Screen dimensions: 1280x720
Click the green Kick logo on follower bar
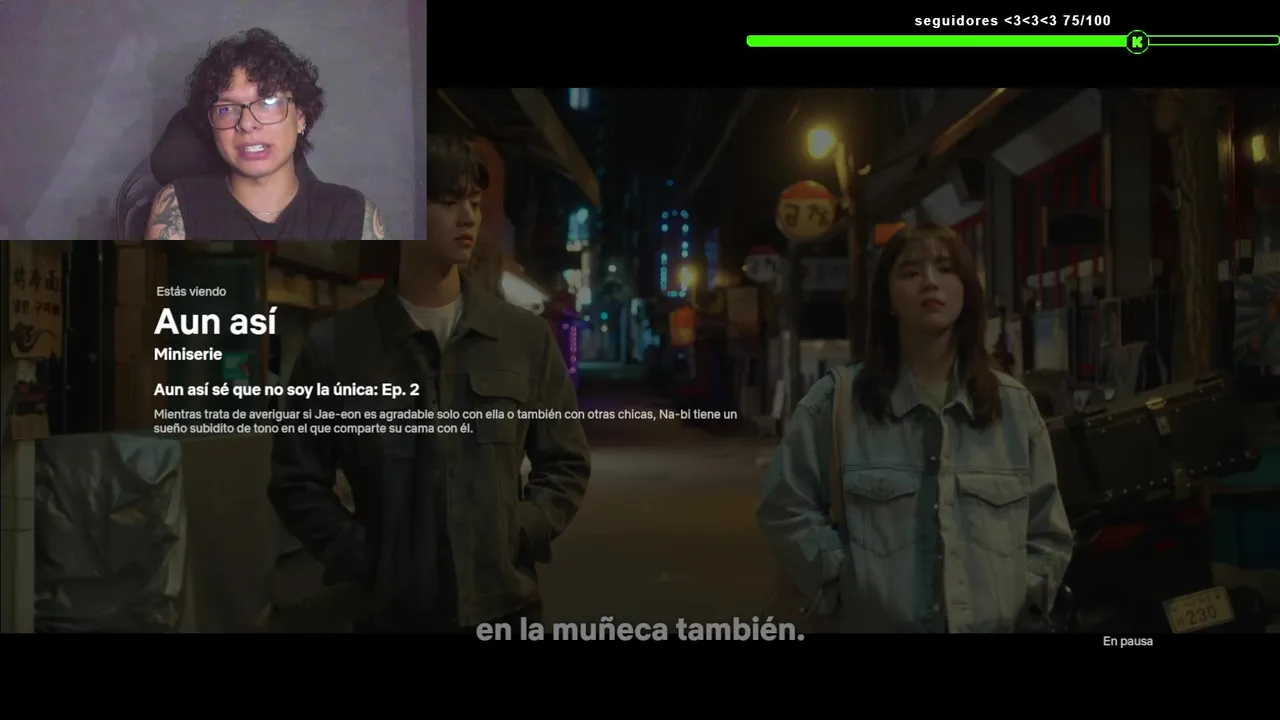[1137, 42]
